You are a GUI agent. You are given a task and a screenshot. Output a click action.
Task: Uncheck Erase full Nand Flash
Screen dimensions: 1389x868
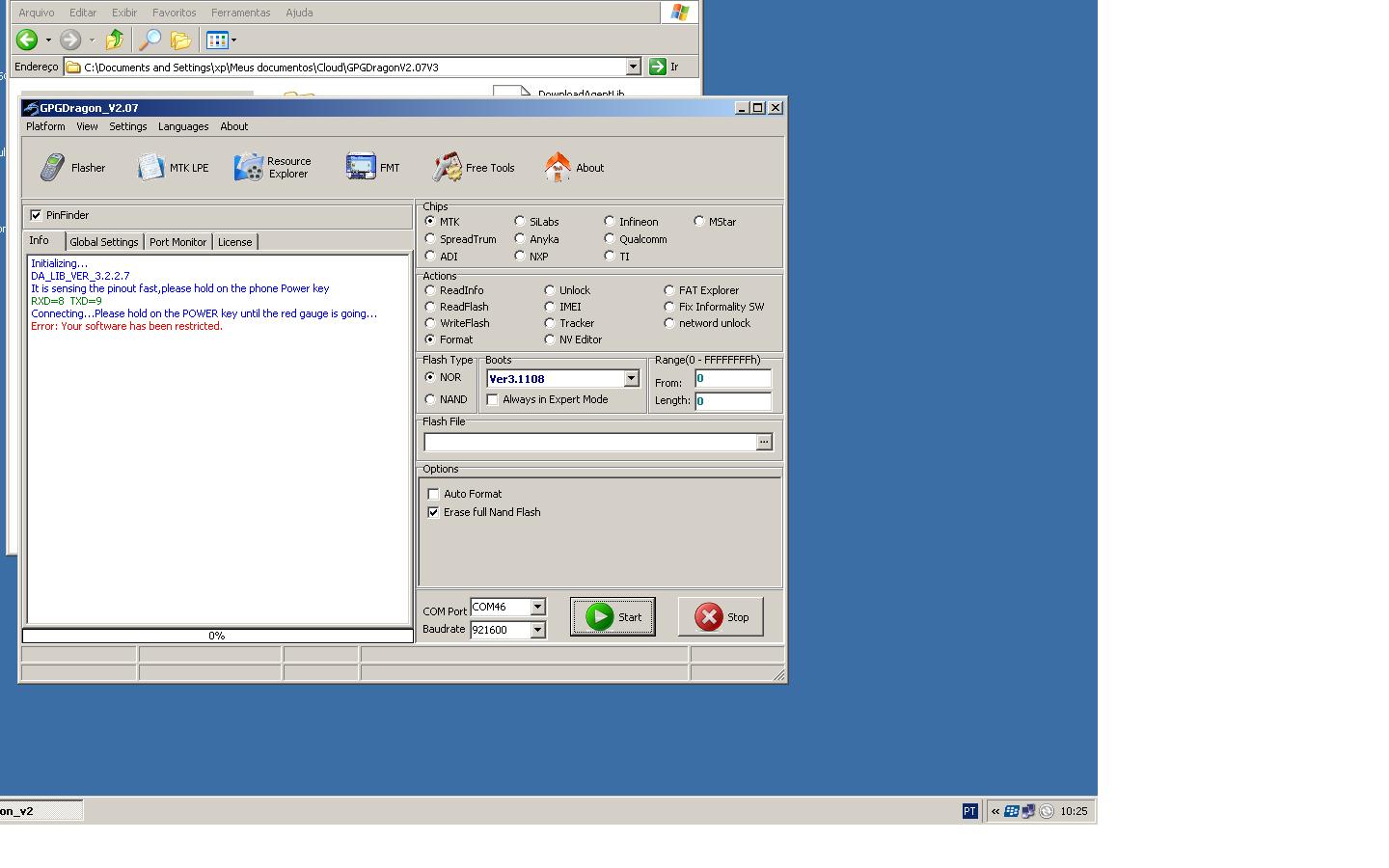click(433, 512)
